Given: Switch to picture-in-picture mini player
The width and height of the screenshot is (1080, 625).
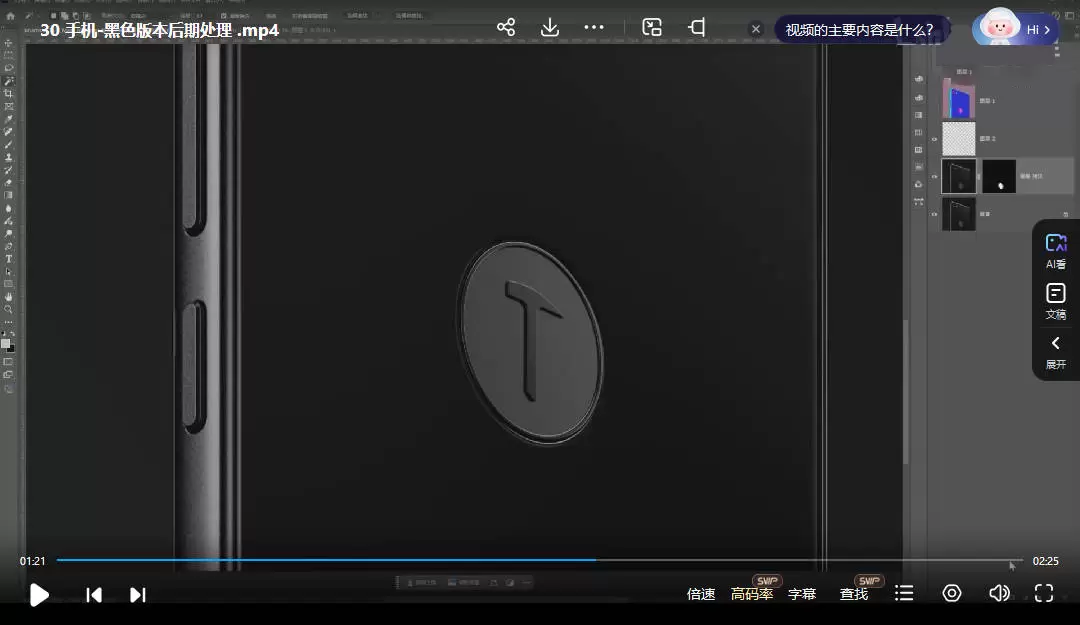Looking at the screenshot, I should click(x=652, y=28).
